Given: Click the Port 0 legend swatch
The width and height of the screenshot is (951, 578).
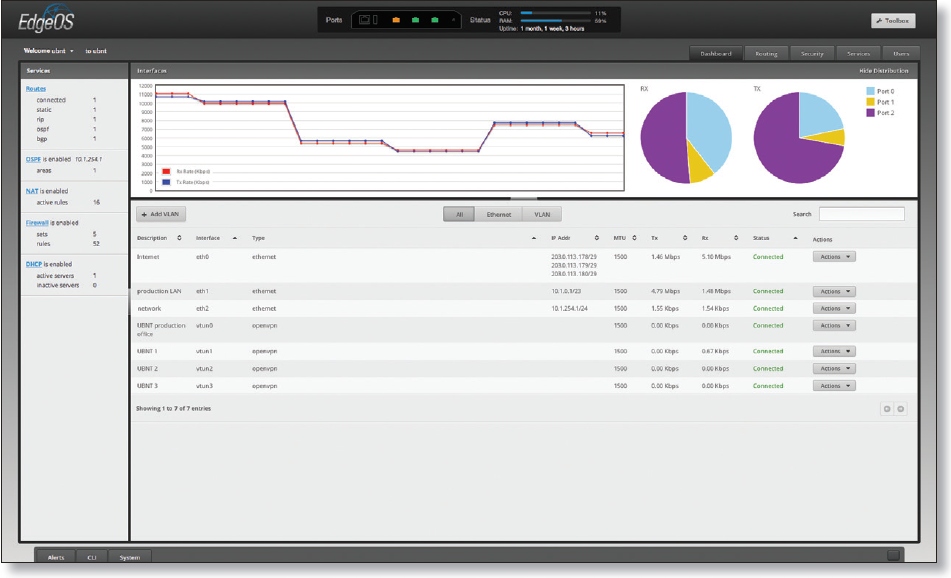Looking at the screenshot, I should point(870,91).
